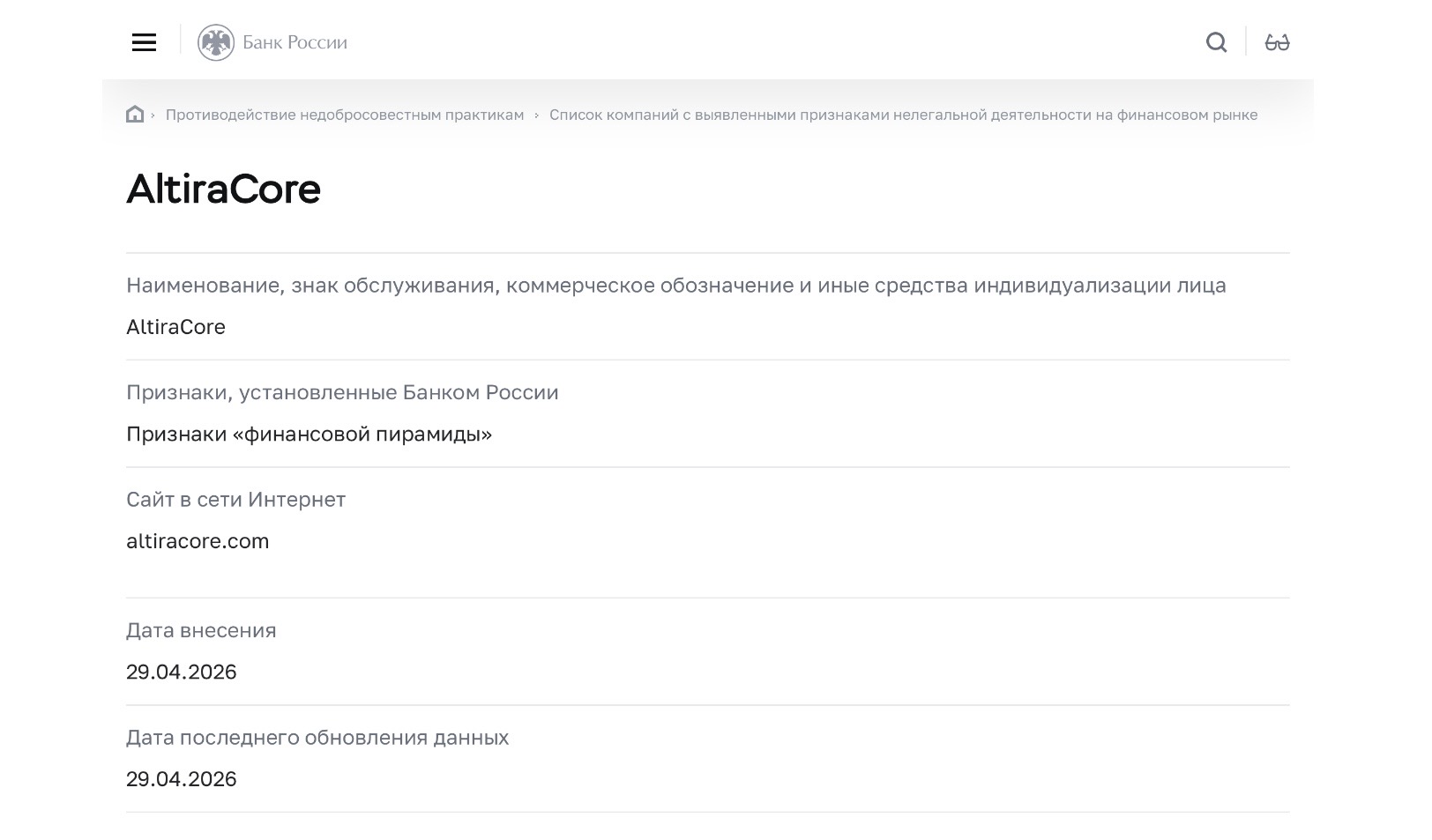Click the label Дата внесения
Screen dimensions: 1432x840
click(x=201, y=630)
